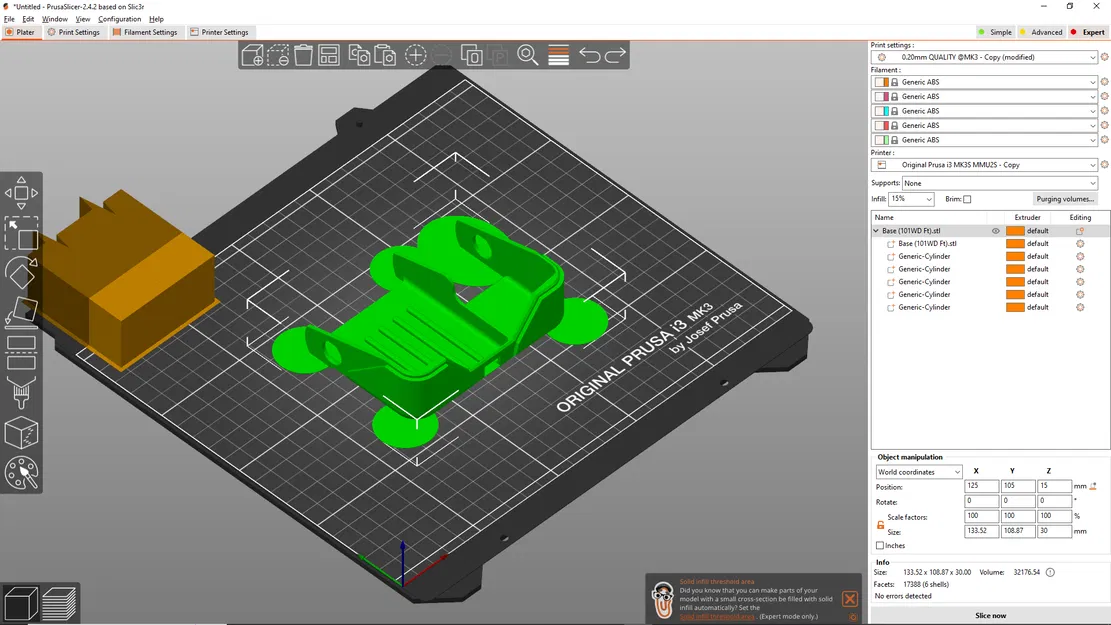This screenshot has height=625, width=1111.
Task: Click the Paste toolbar icon
Action: (385, 55)
